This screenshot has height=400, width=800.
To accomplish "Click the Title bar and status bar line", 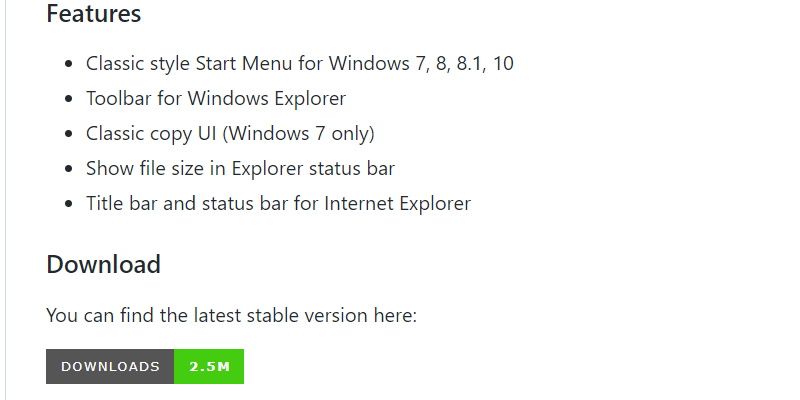I will (x=278, y=203).
